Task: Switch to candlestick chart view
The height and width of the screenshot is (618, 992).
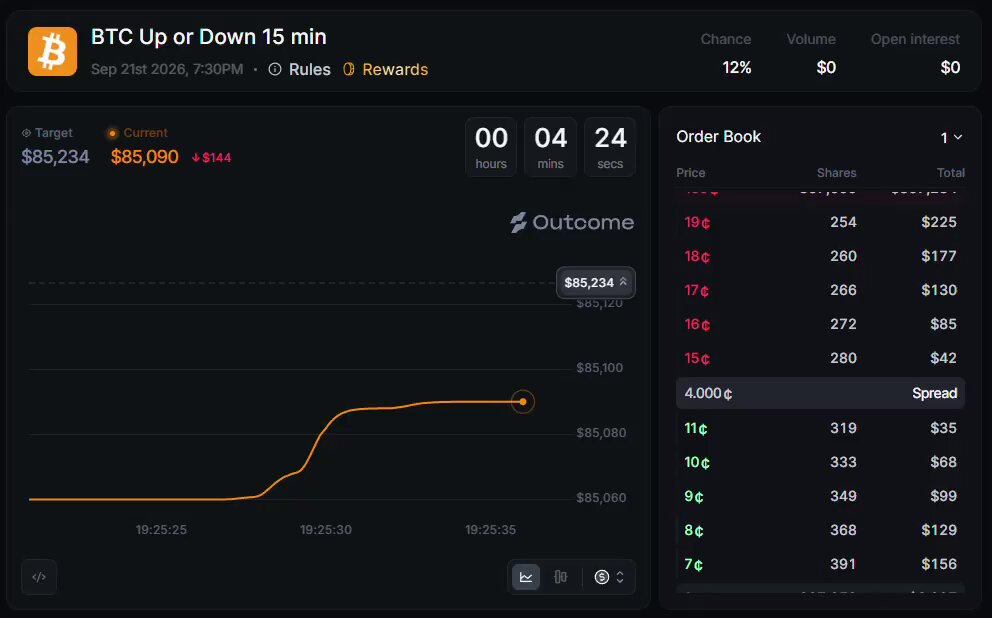Action: [561, 577]
